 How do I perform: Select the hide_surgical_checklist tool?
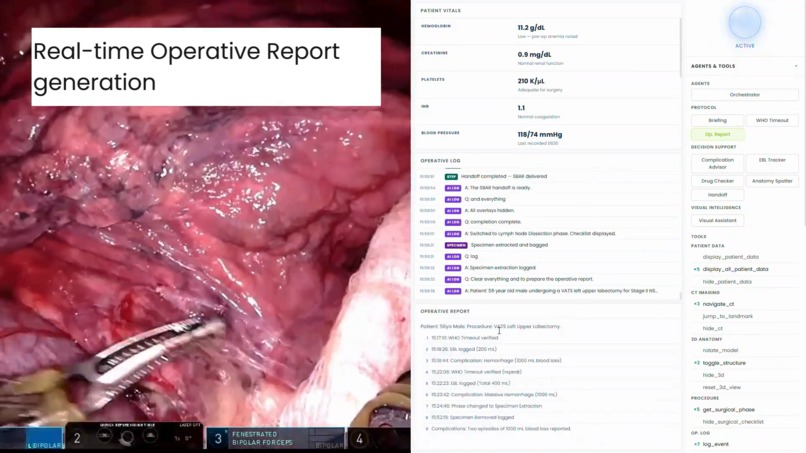coord(733,422)
